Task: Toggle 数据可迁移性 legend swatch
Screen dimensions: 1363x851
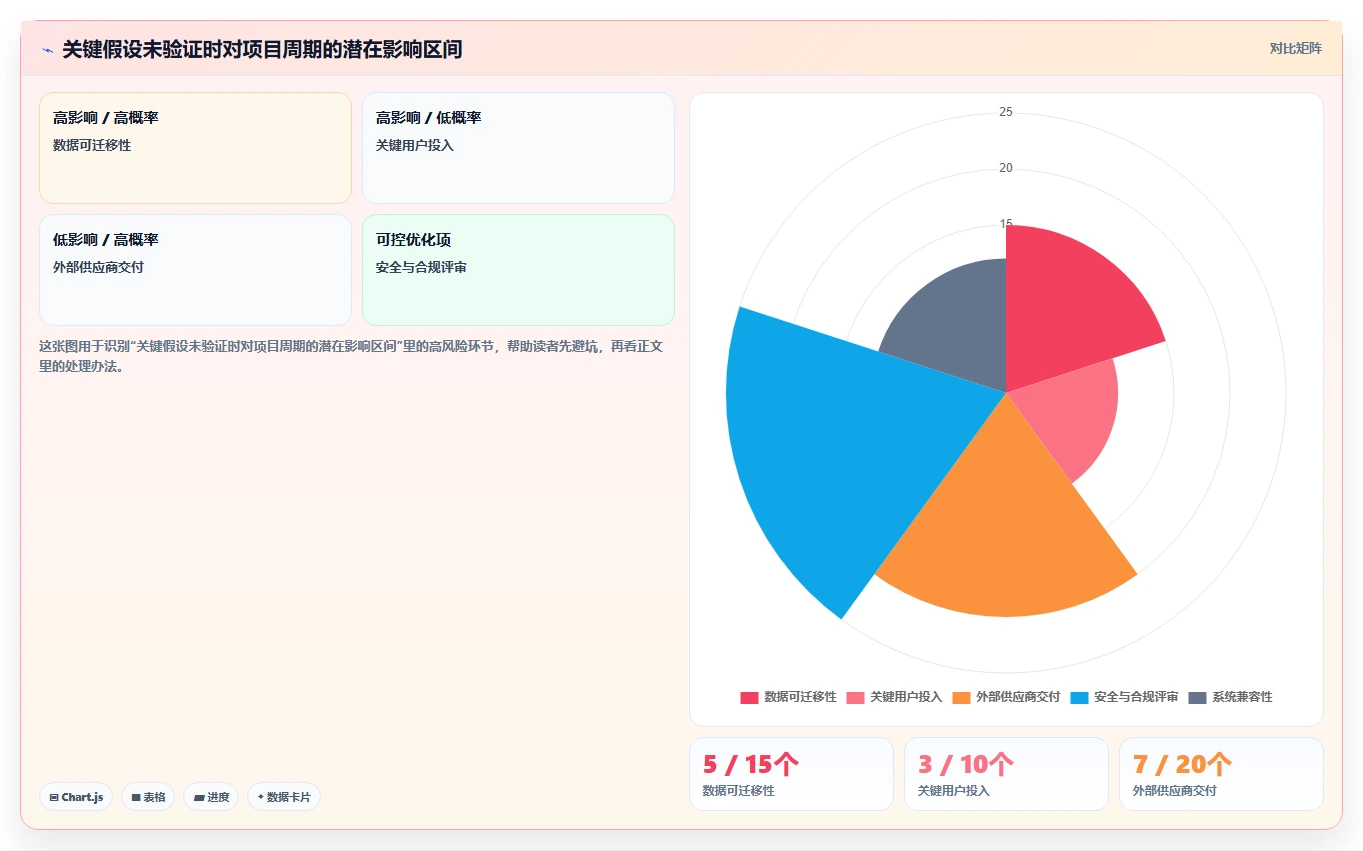Action: 749,697
